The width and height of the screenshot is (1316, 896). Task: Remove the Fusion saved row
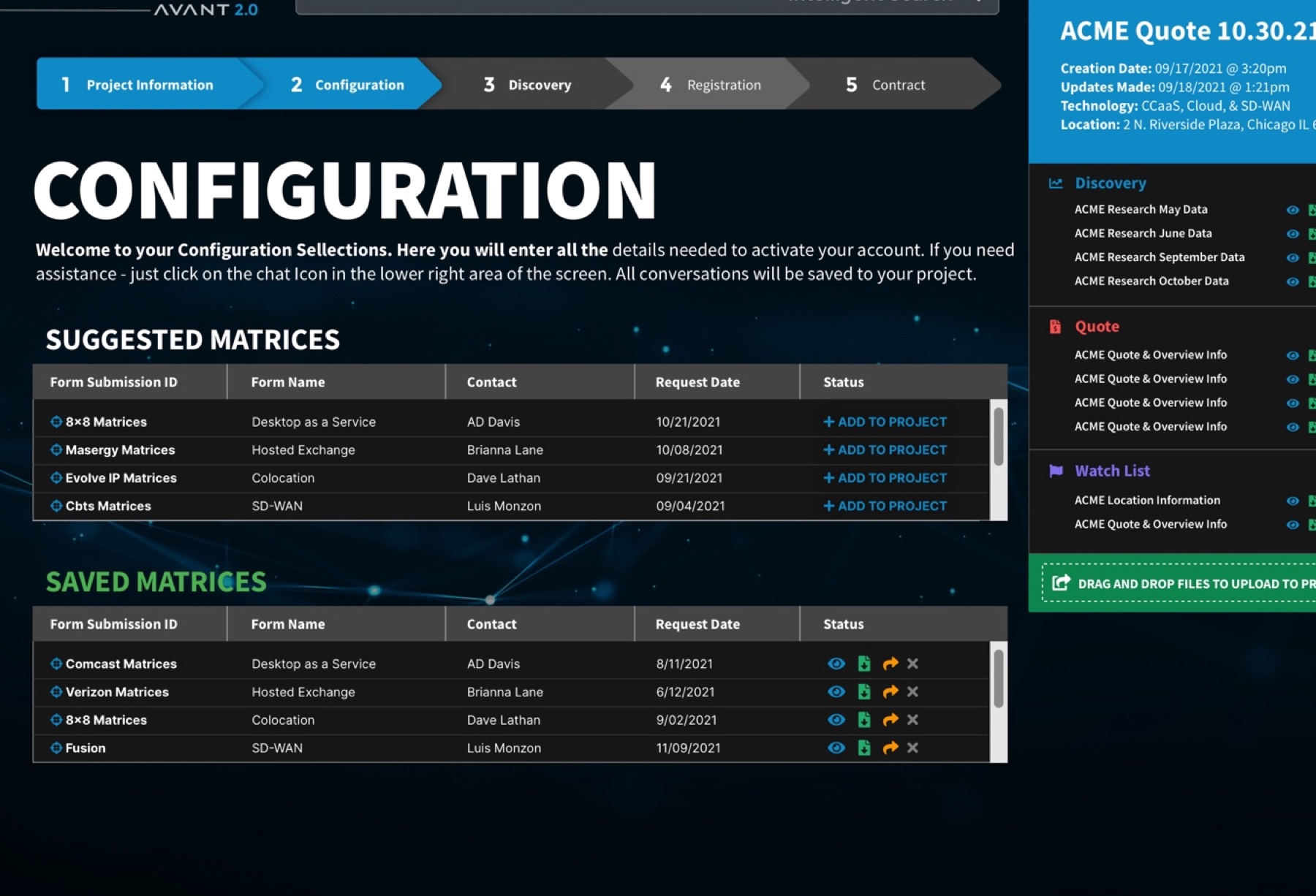pyautogui.click(x=912, y=748)
